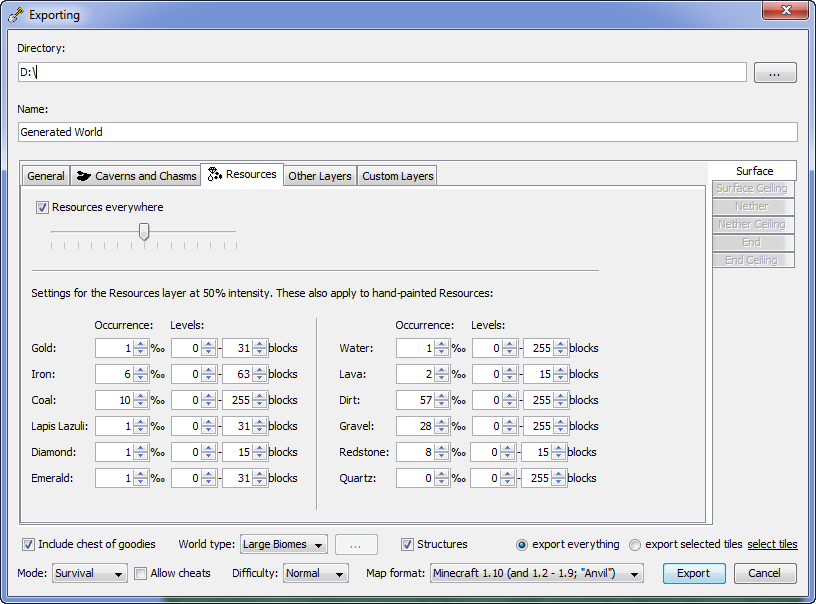Uncheck Resources everywhere checkbox
The image size is (816, 604).
[42, 208]
